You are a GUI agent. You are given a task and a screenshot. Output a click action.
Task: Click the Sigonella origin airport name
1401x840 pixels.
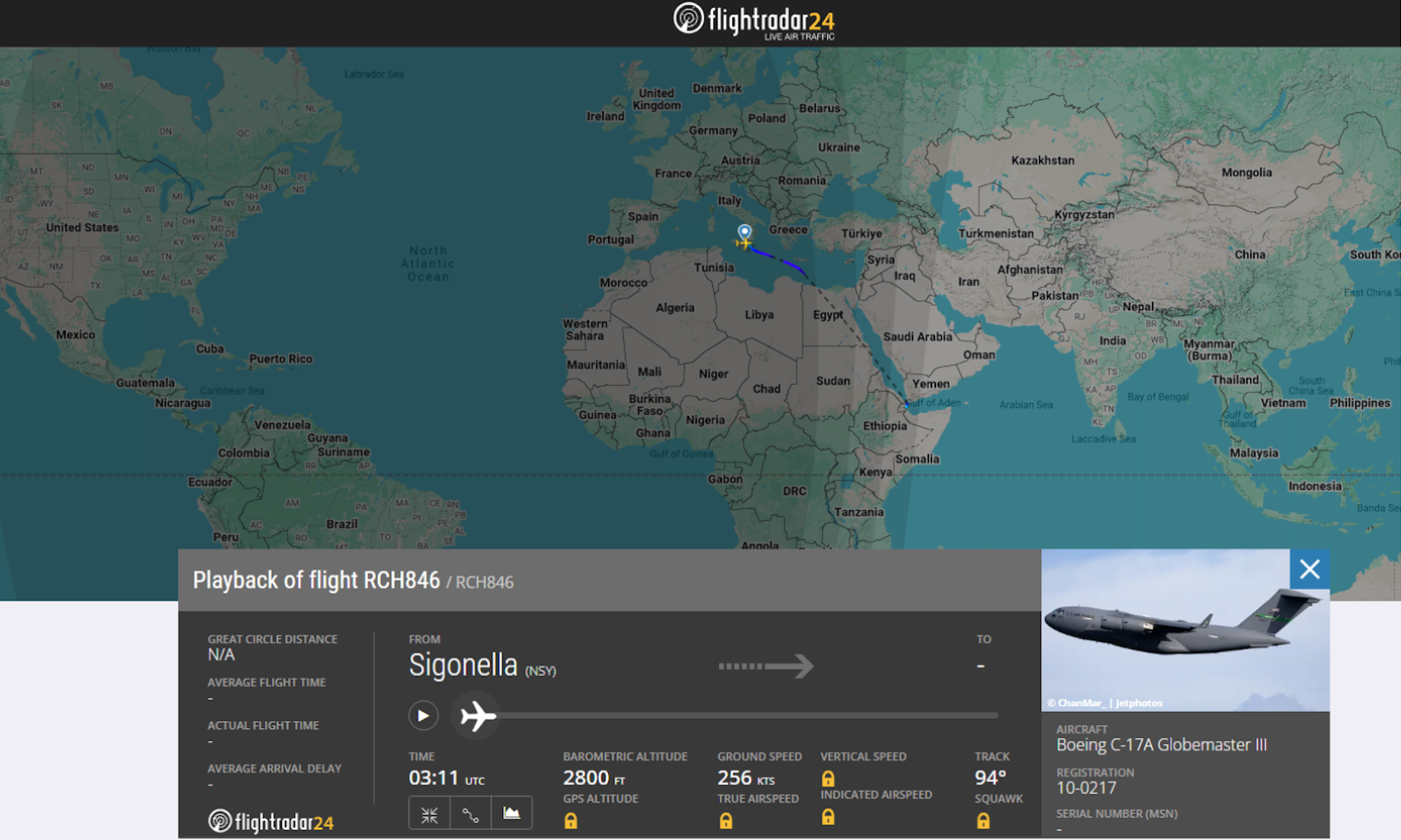pos(463,665)
